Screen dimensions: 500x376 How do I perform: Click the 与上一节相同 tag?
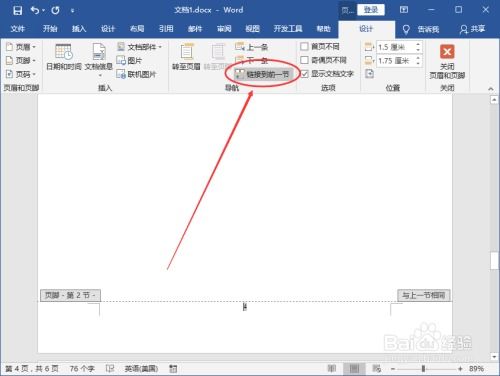[424, 295]
